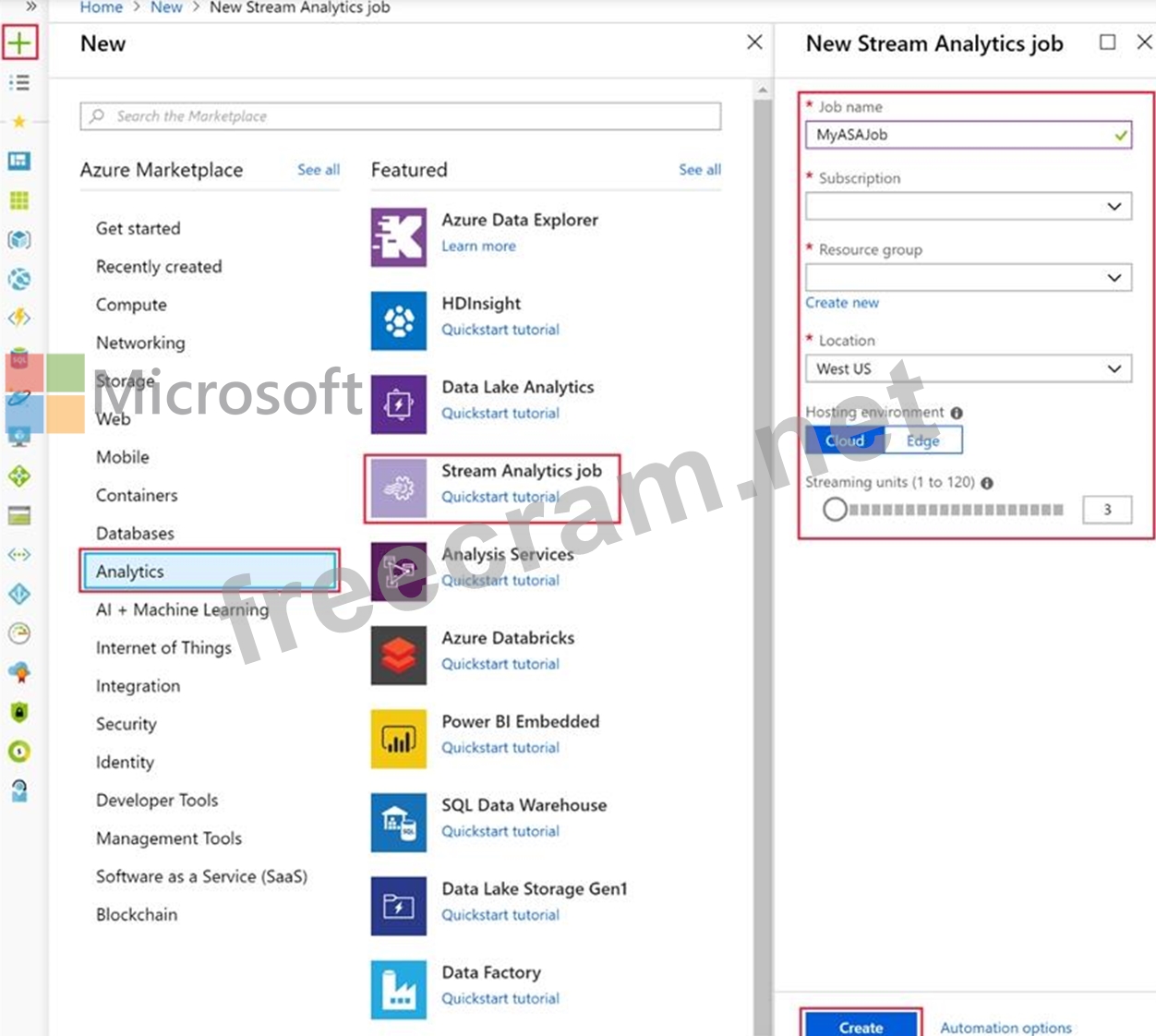Click the HDInsight tile icon

399,321
